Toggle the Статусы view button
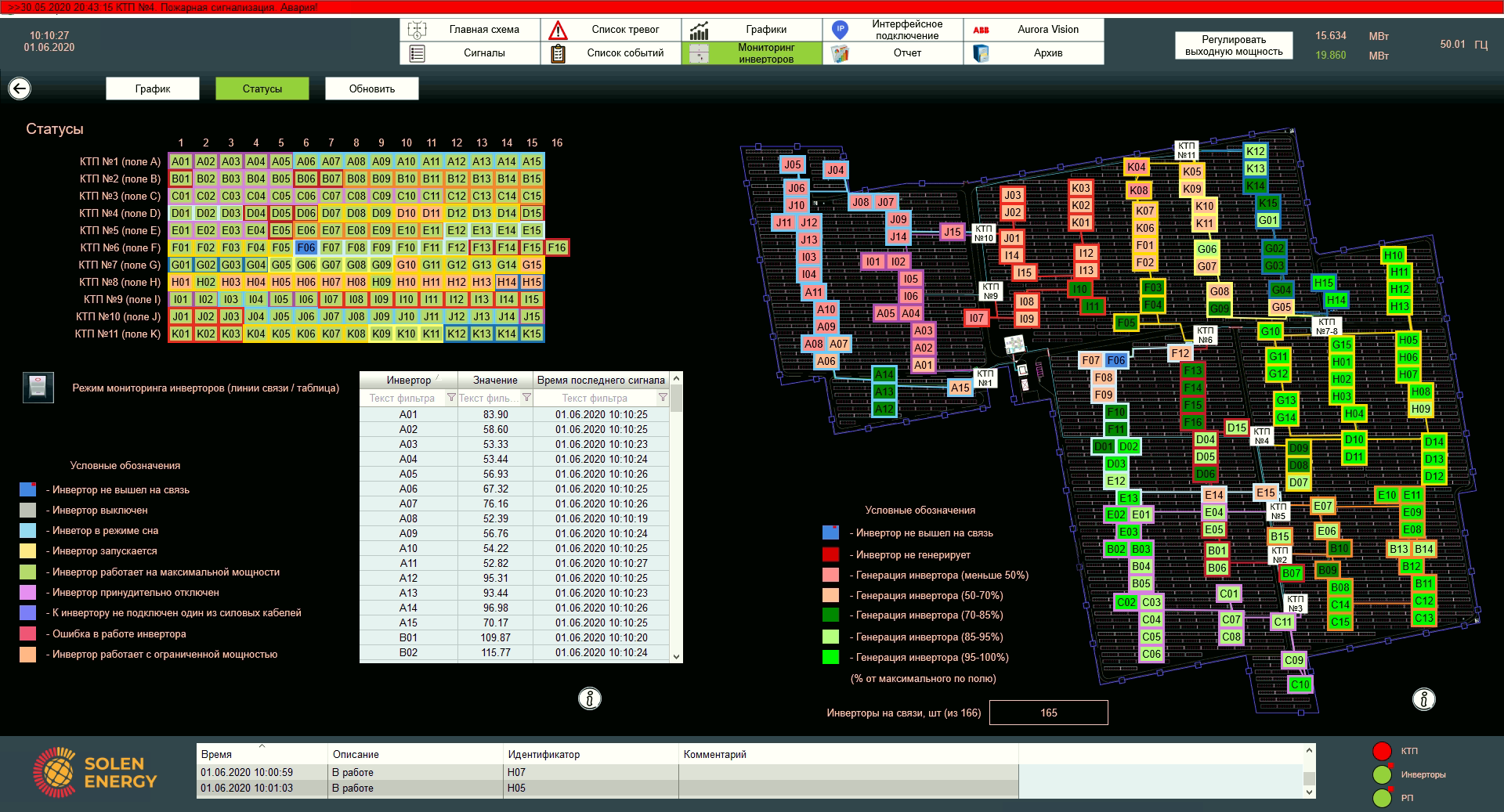Viewport: 1504px width, 812px height. 262,88
